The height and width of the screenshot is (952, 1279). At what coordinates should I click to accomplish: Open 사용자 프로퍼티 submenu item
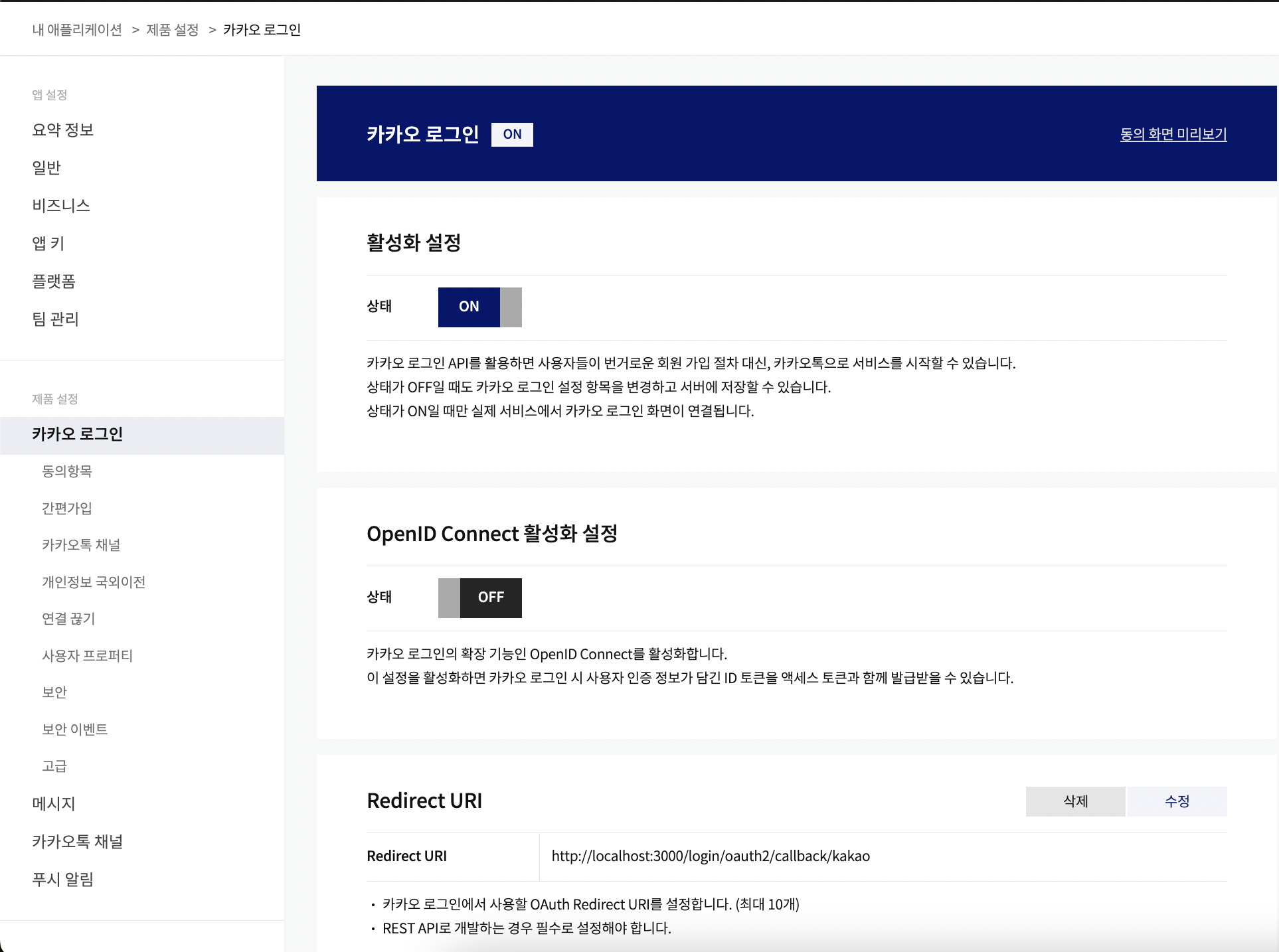[x=88, y=656]
